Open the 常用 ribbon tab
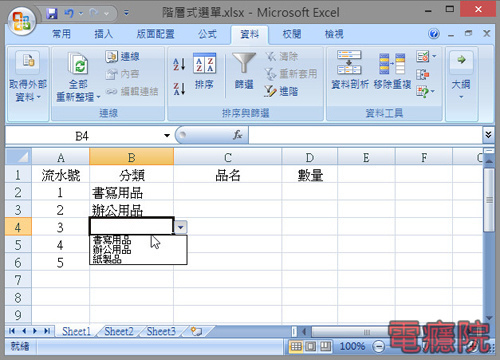 coord(61,34)
